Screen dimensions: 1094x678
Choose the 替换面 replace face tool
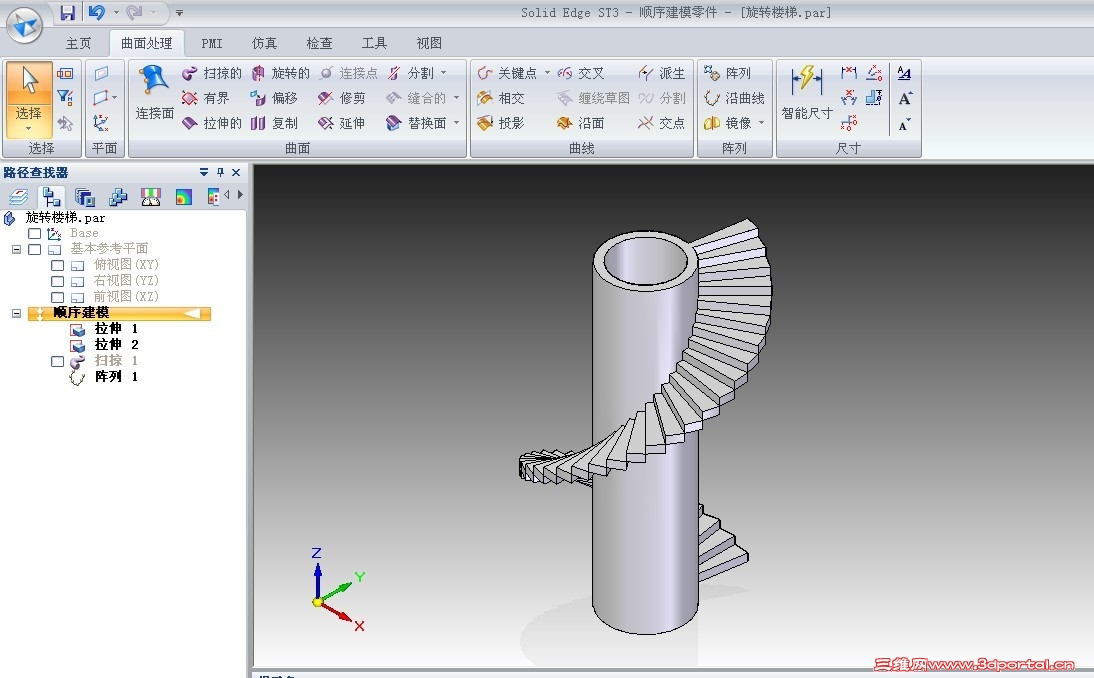pyautogui.click(x=416, y=123)
